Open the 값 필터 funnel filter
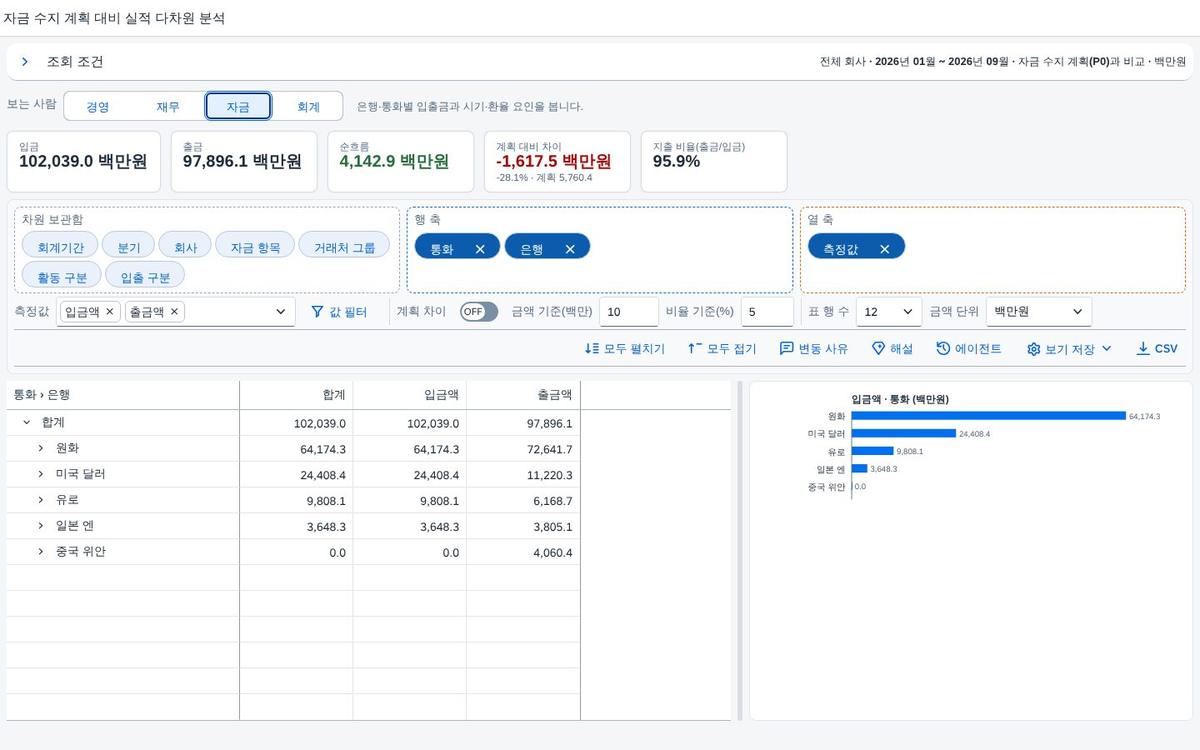 pos(339,312)
